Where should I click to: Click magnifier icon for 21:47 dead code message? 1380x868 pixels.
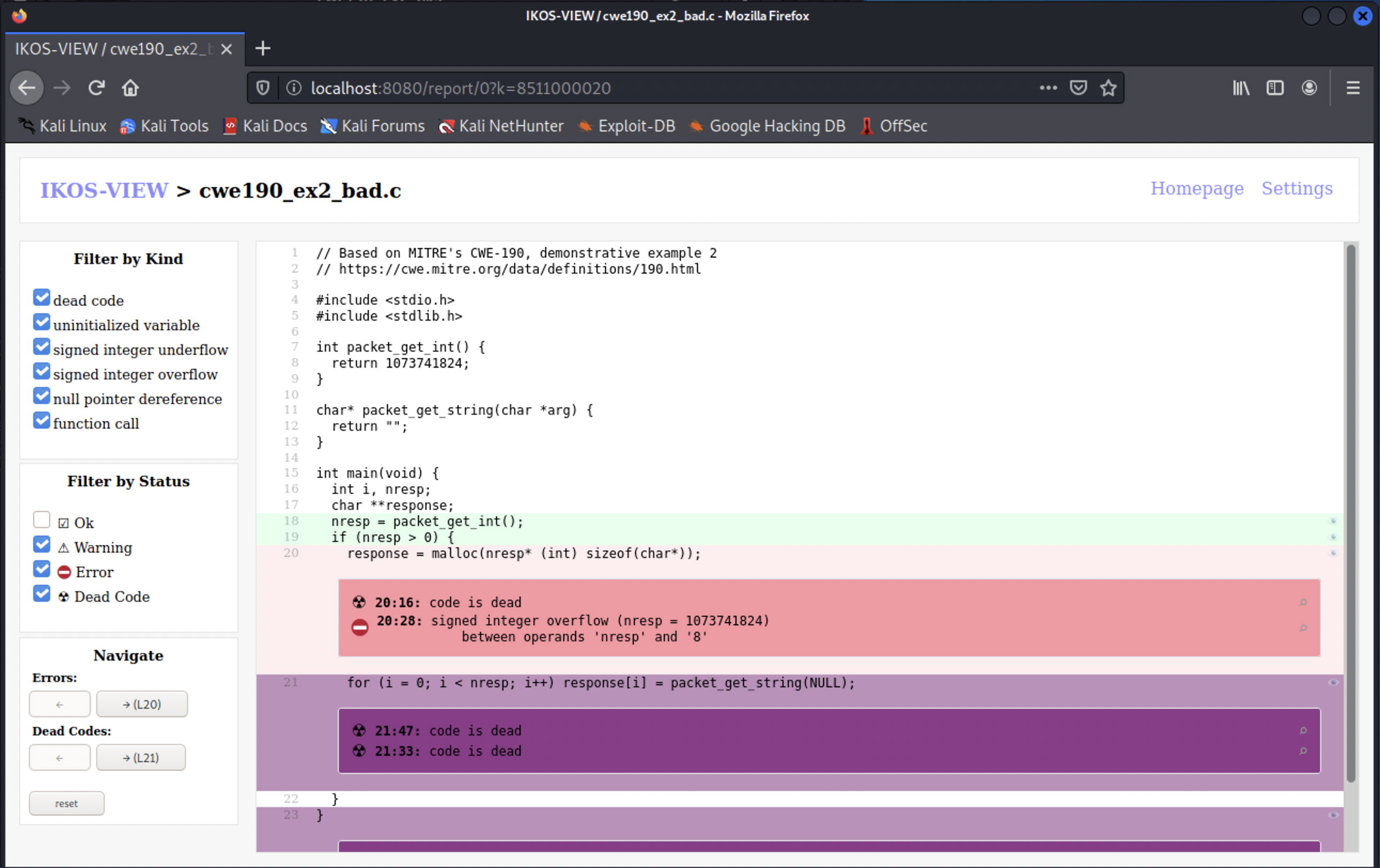coord(1303,731)
